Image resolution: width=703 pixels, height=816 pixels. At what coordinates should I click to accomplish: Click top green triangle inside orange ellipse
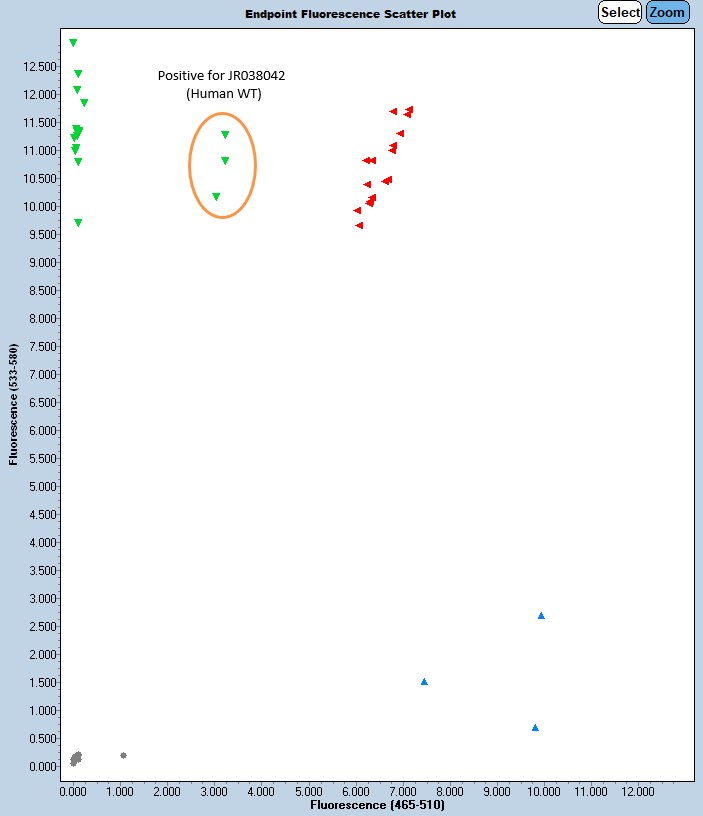[225, 135]
